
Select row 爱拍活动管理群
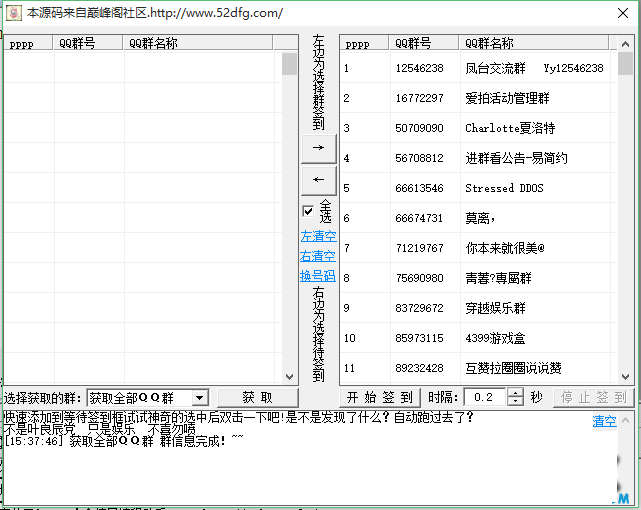[479, 98]
